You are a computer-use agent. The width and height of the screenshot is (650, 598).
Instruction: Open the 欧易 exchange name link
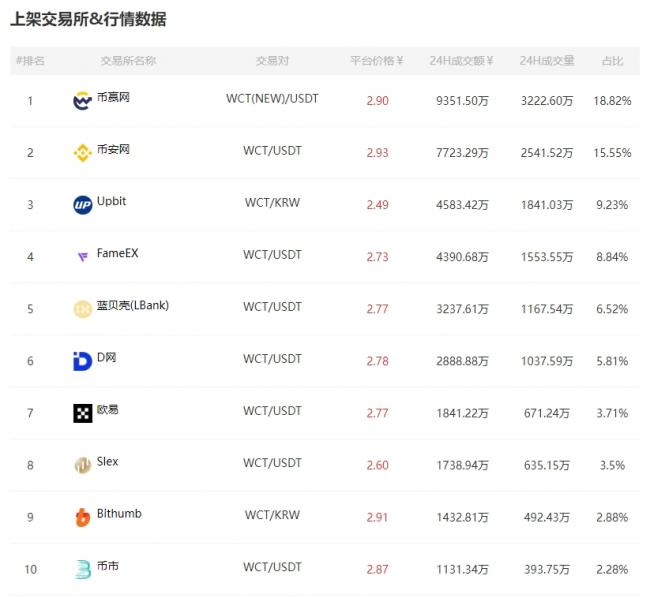coord(107,409)
